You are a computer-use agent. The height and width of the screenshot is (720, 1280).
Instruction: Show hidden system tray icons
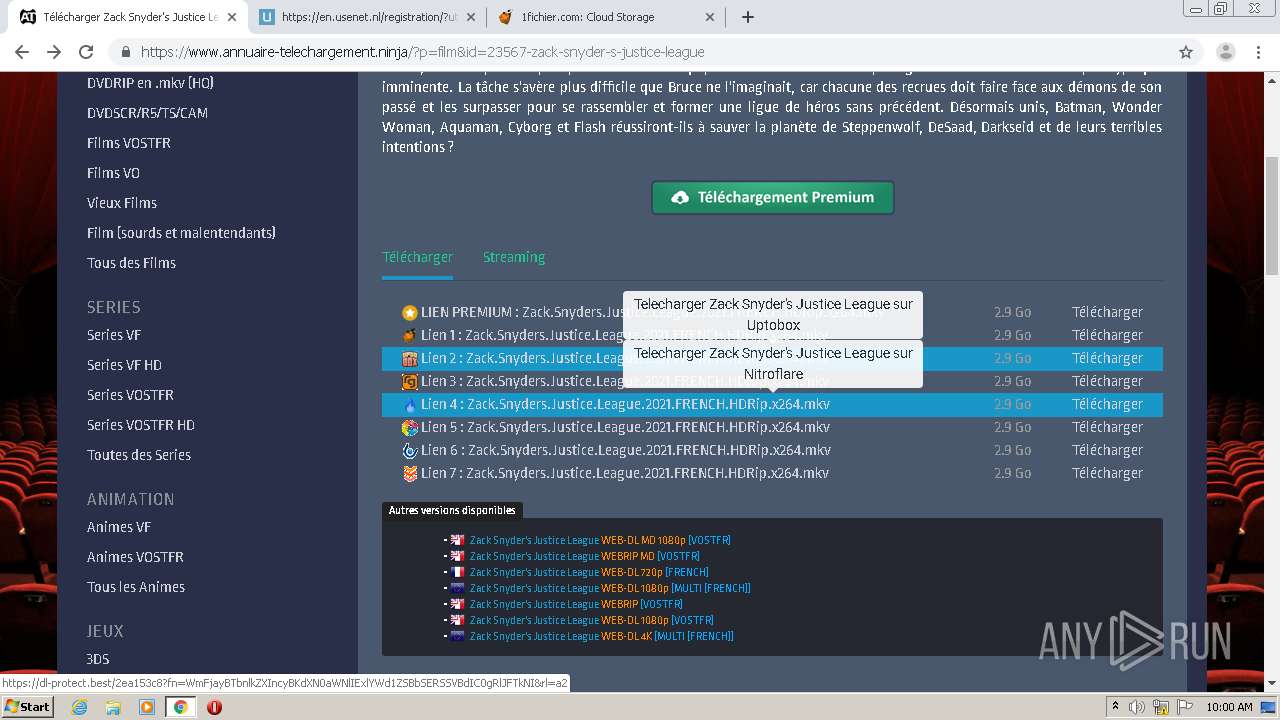point(1115,707)
